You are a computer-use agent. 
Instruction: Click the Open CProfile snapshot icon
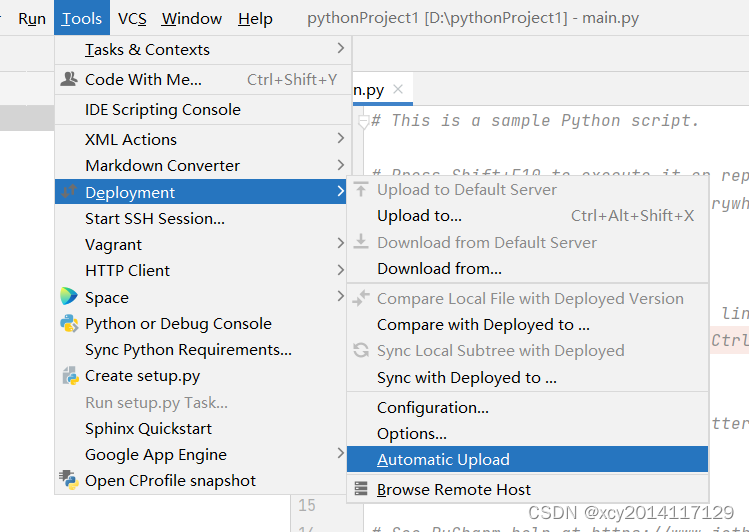[x=69, y=480]
